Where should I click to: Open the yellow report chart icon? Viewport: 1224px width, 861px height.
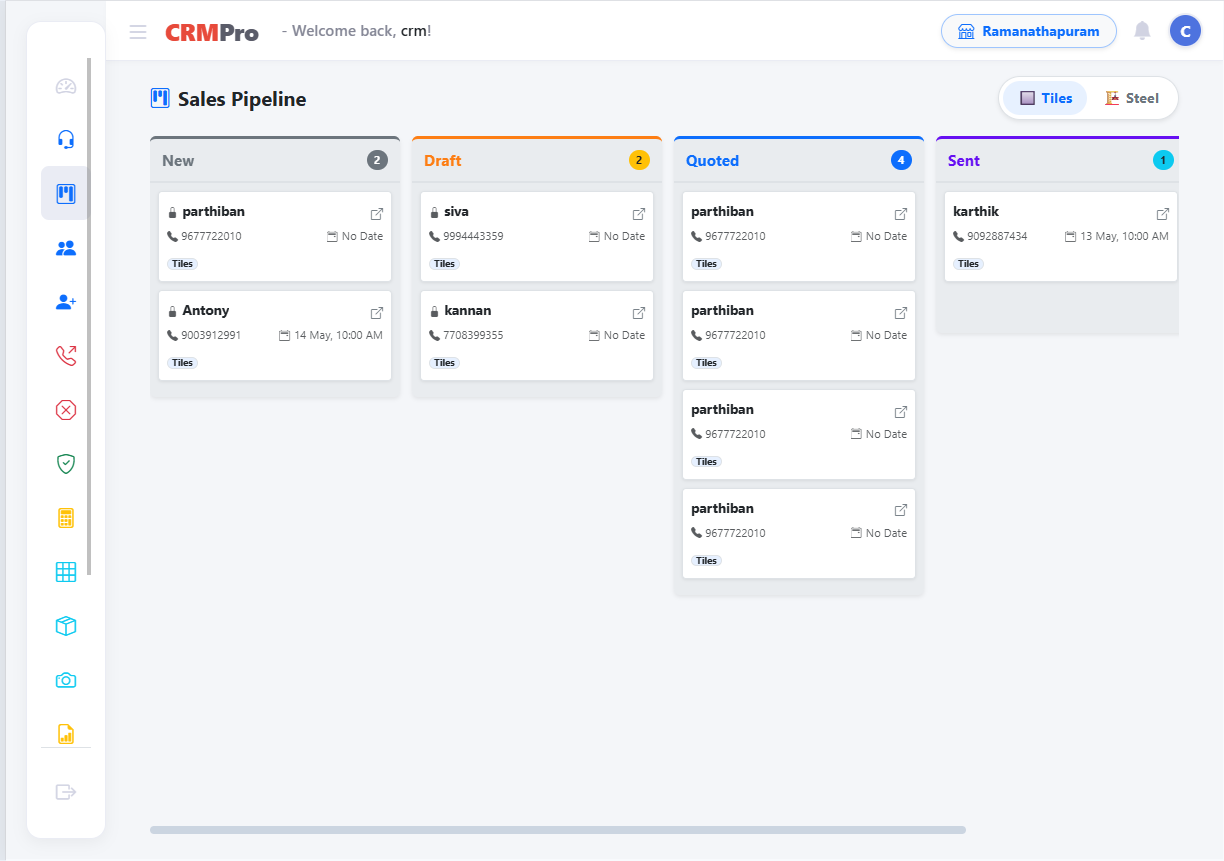(66, 733)
